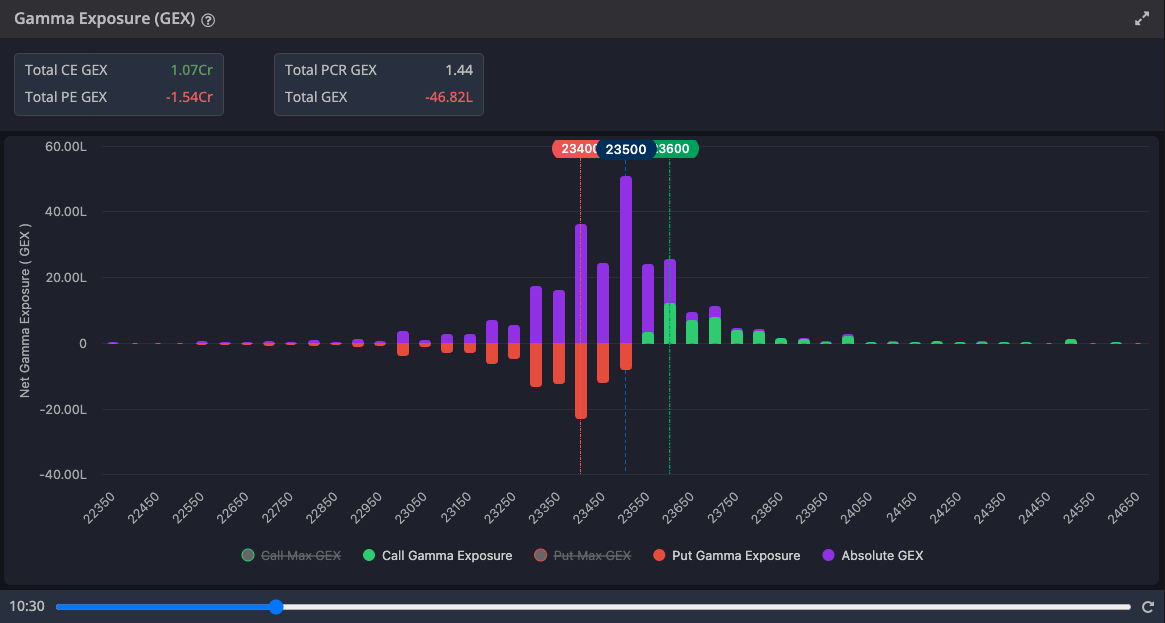
Task: Click the help icon beside Gamma Exposure title
Action: tap(208, 20)
